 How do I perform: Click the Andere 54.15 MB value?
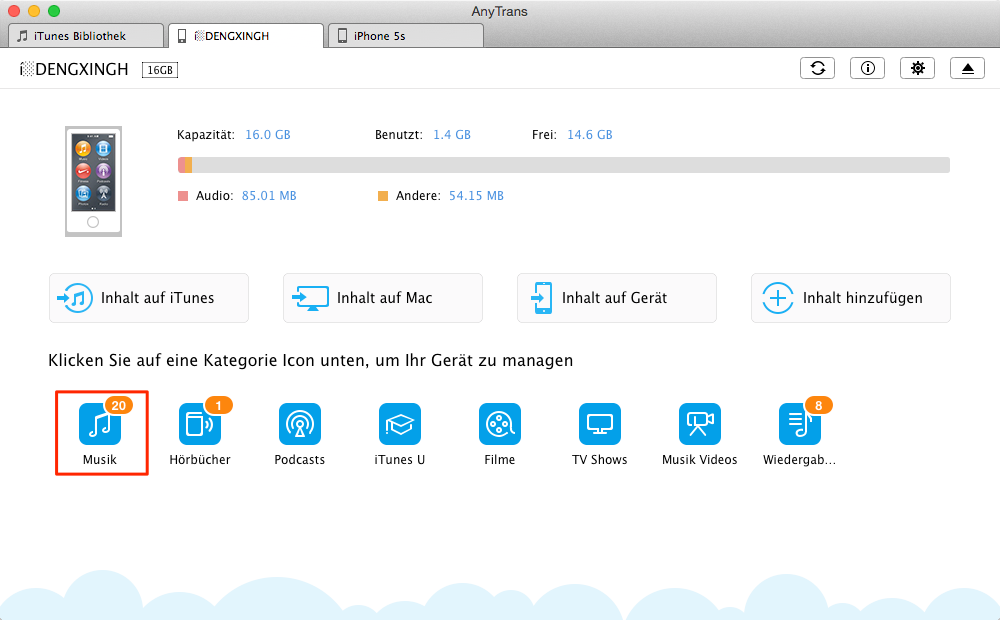(476, 196)
